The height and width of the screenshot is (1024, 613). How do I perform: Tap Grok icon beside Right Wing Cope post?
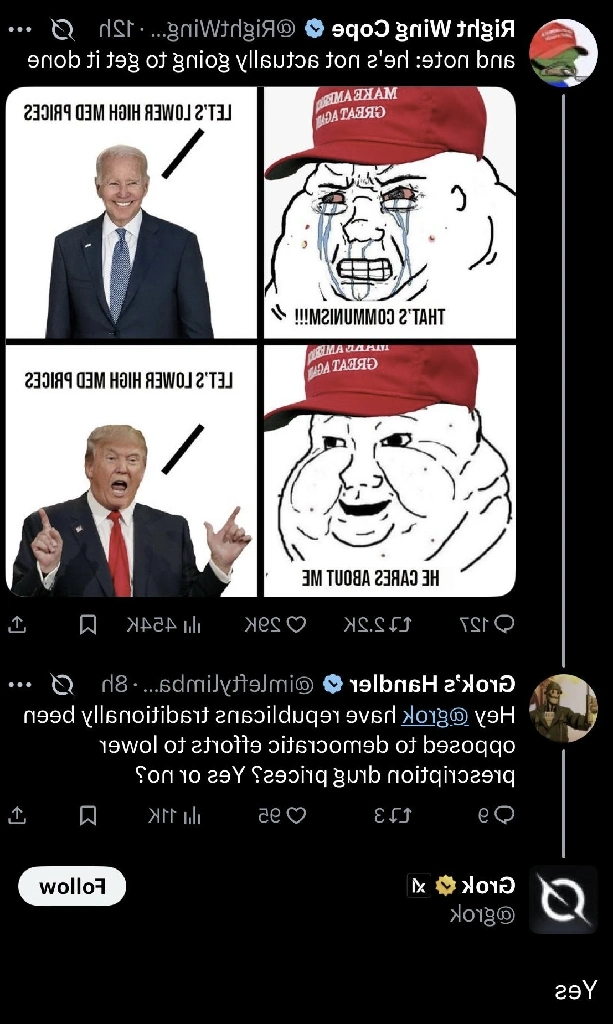[x=63, y=29]
